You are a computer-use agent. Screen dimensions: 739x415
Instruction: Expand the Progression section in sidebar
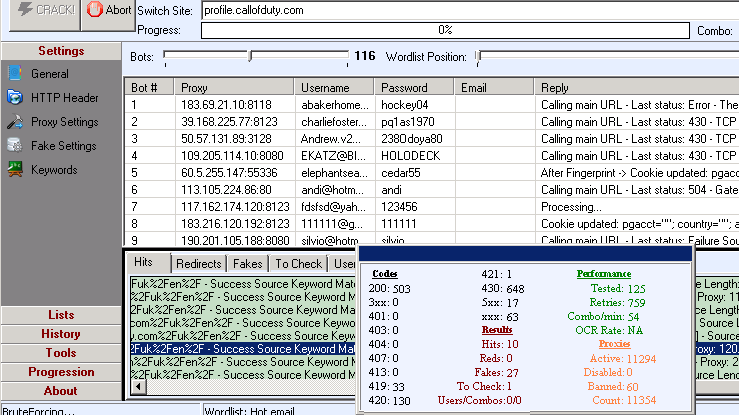(61, 372)
